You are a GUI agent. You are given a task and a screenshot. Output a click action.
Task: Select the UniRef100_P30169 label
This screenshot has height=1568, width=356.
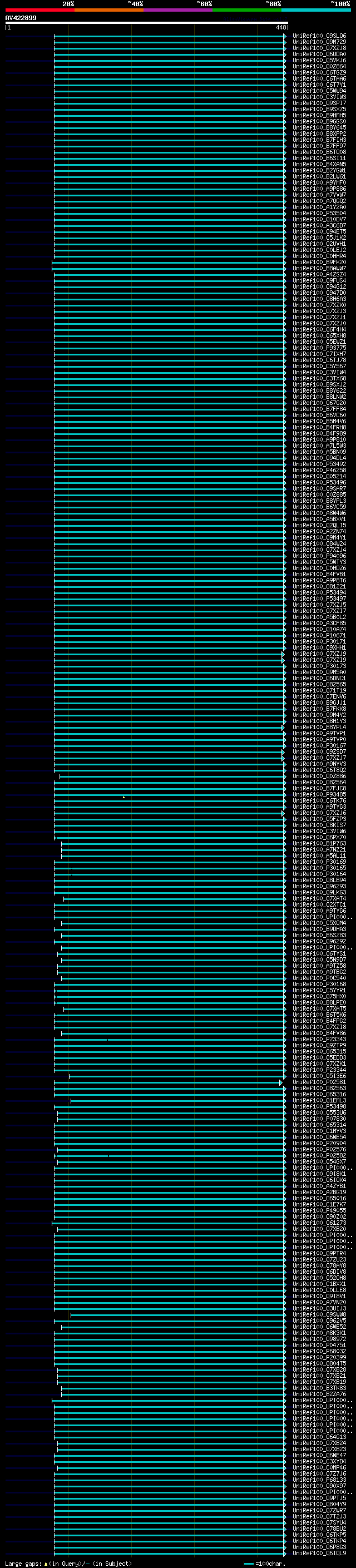[x=319, y=861]
